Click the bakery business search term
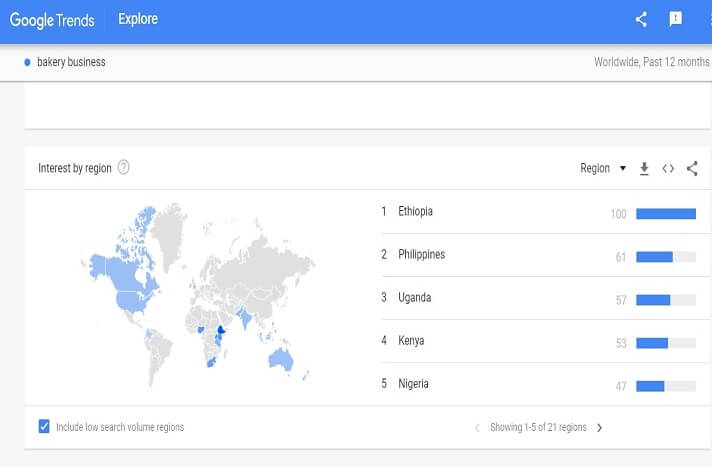 [x=72, y=62]
